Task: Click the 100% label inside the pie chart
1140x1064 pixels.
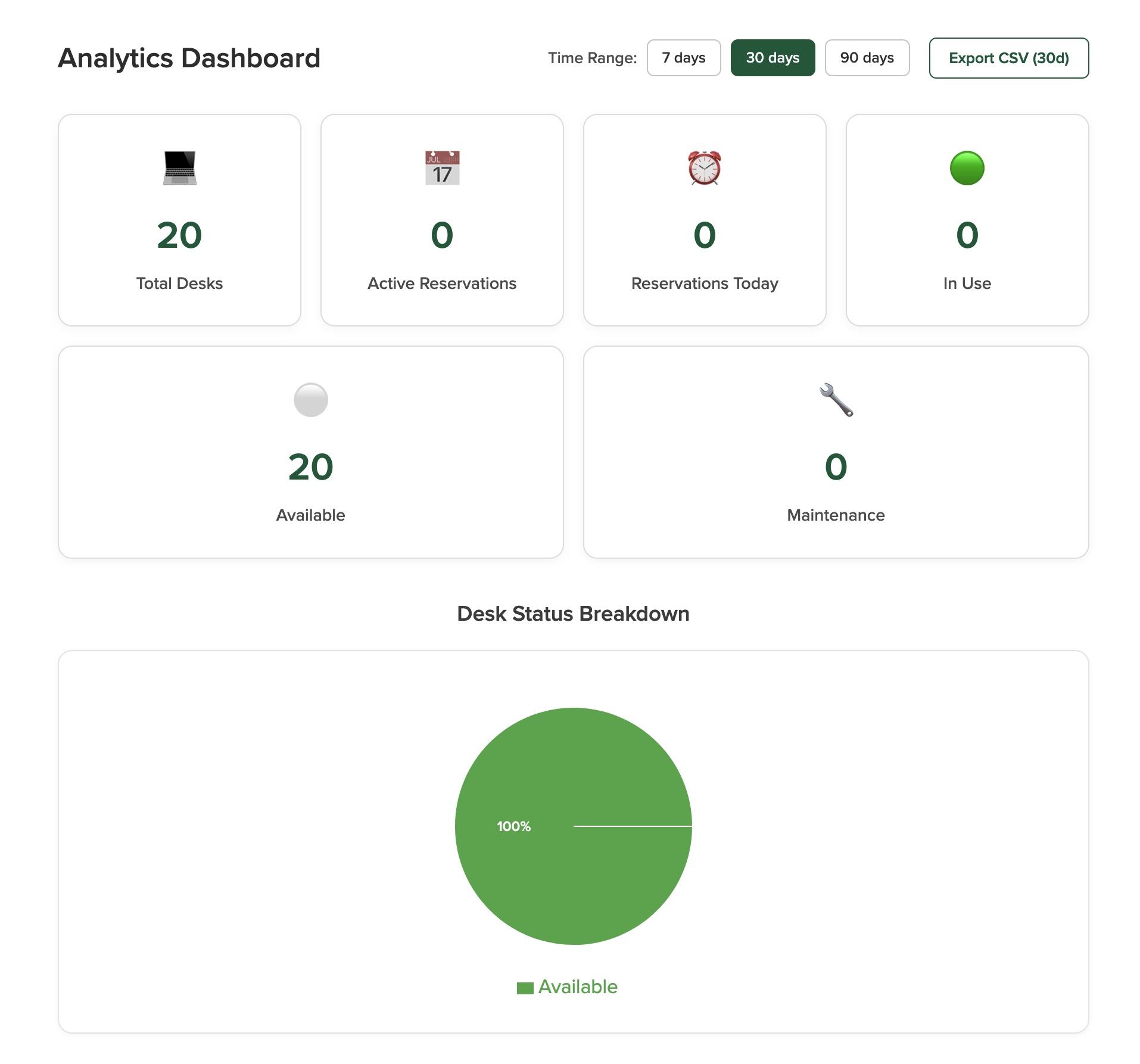Action: pos(513,825)
